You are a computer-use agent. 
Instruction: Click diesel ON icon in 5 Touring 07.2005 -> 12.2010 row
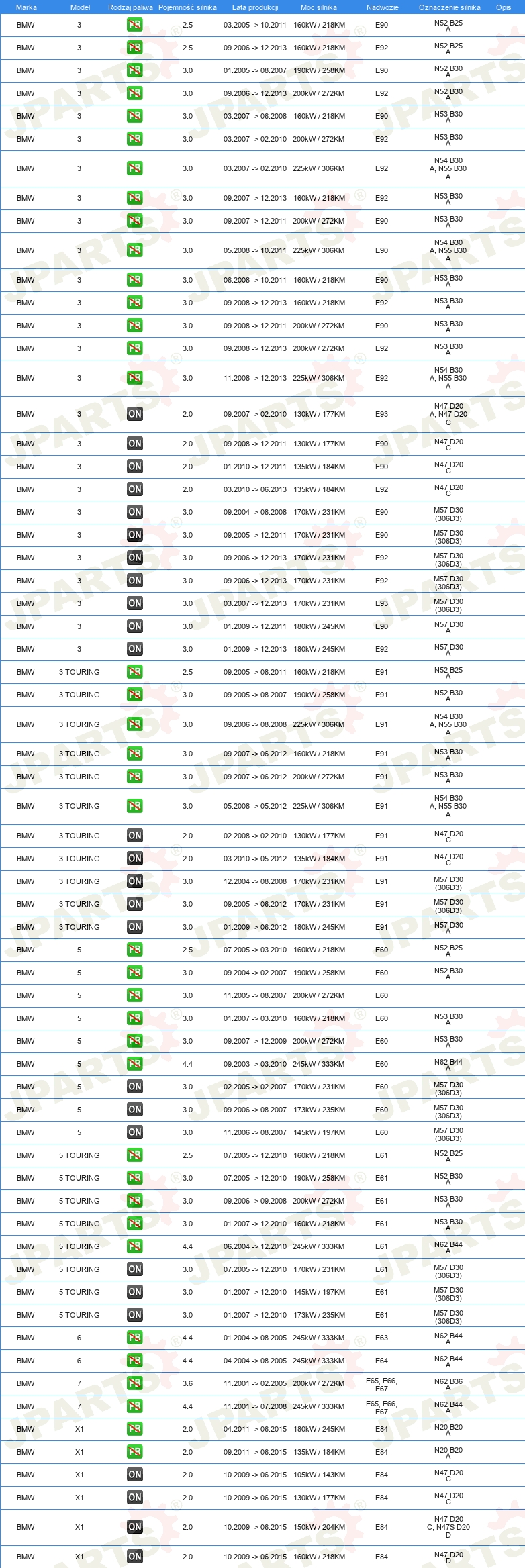(134, 1269)
